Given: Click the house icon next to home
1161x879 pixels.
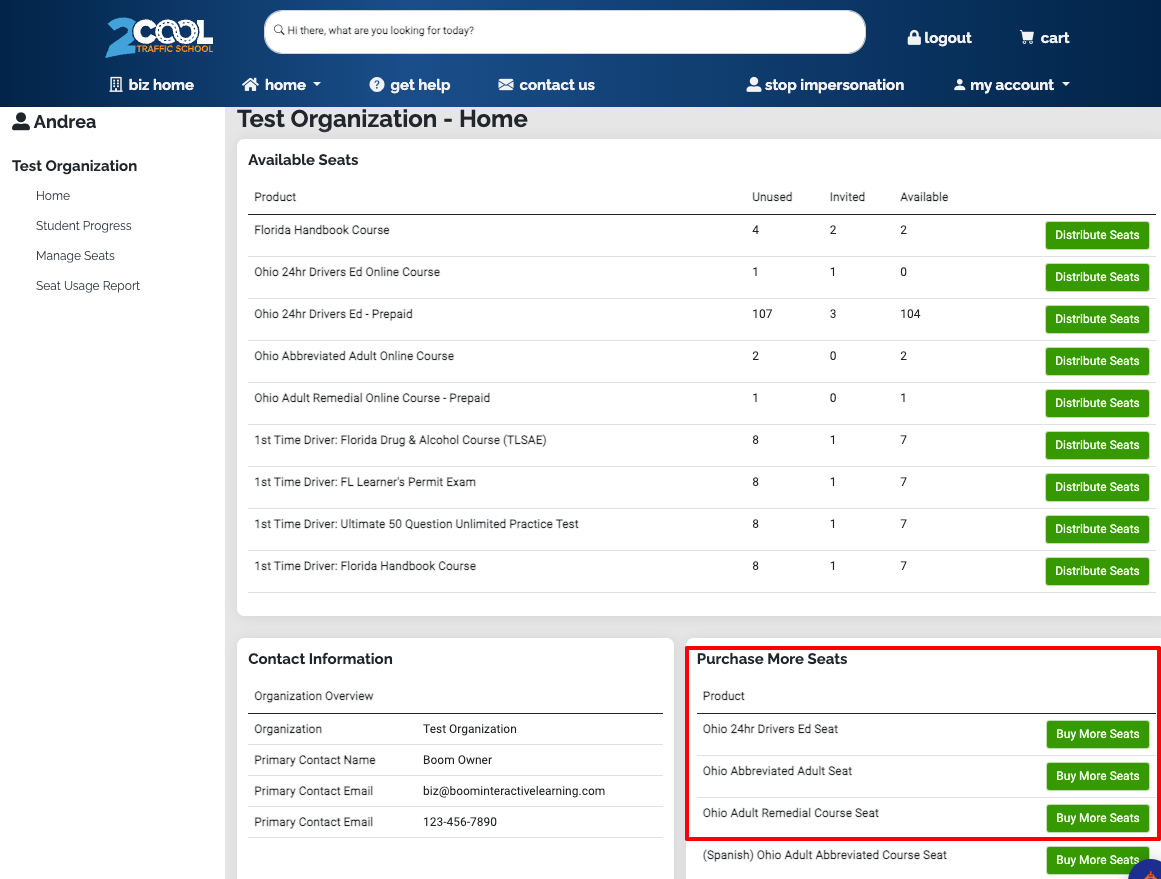Looking at the screenshot, I should click(x=250, y=84).
